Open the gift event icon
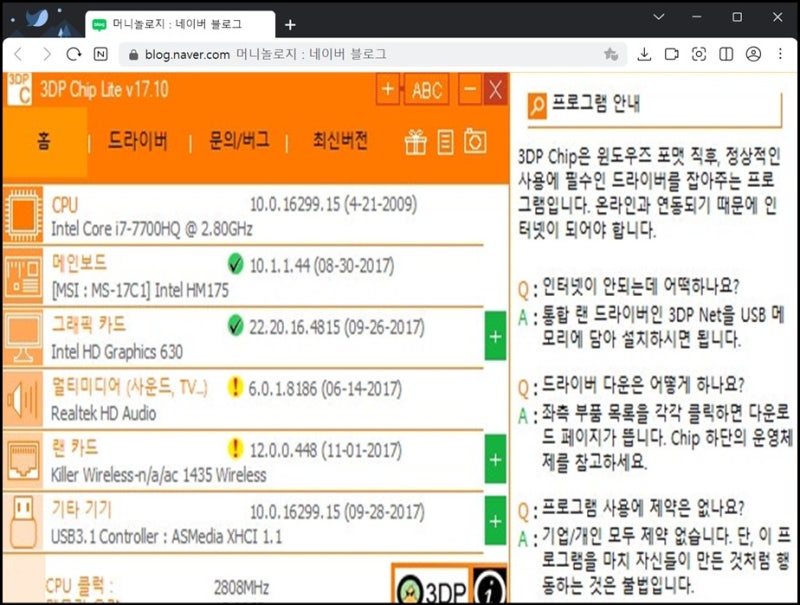 pyautogui.click(x=417, y=142)
